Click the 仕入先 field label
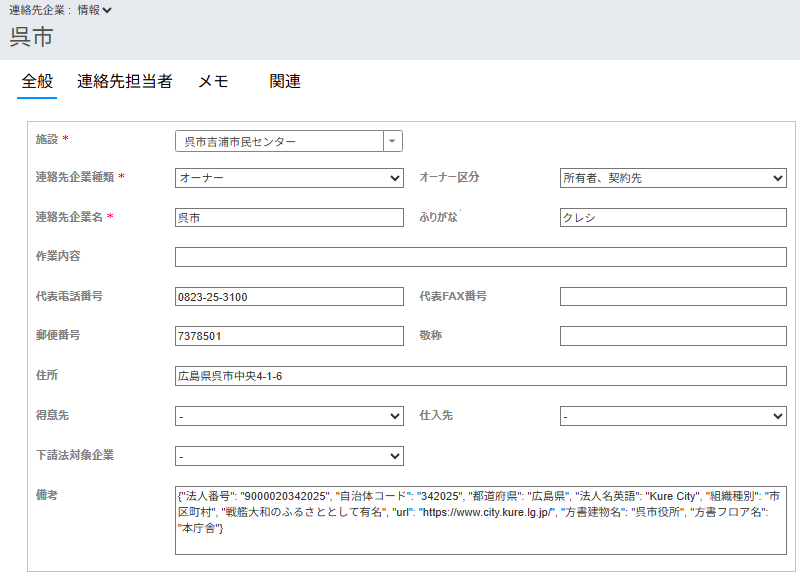Image resolution: width=800 pixels, height=578 pixels. [x=436, y=415]
